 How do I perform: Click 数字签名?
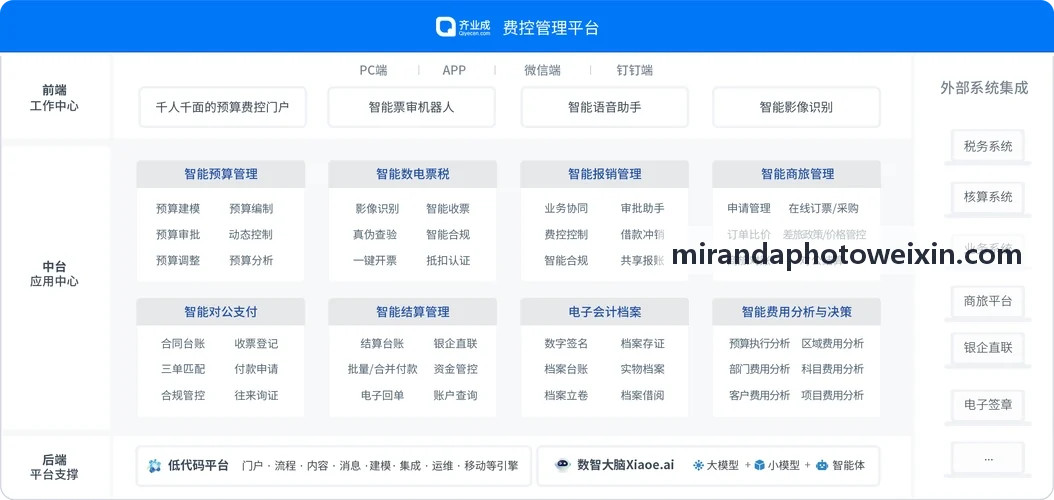click(x=566, y=344)
